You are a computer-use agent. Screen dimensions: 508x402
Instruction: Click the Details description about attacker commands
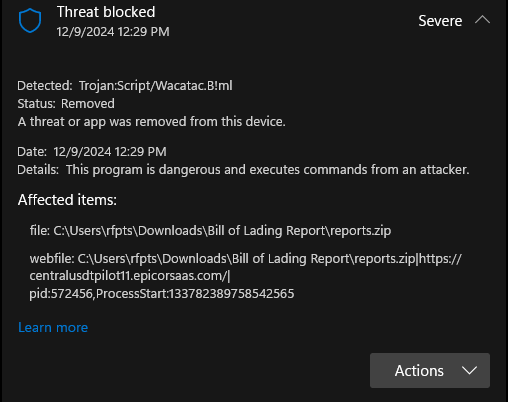[243, 170]
